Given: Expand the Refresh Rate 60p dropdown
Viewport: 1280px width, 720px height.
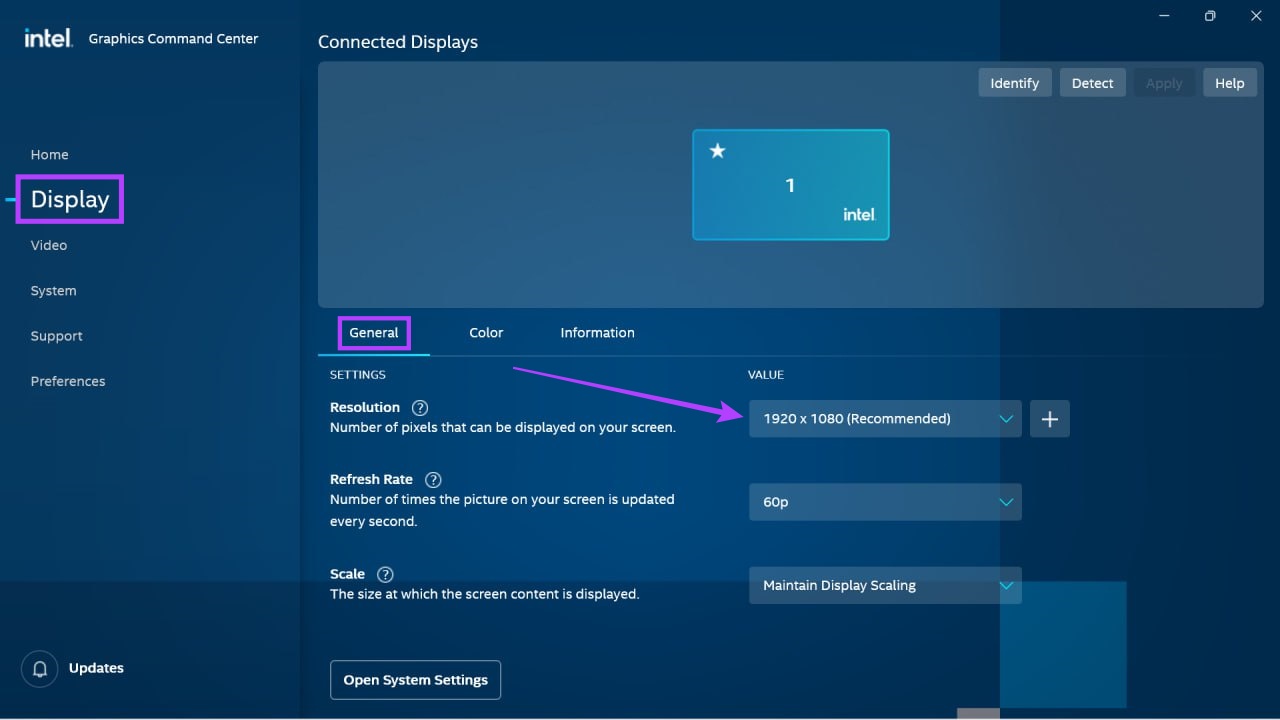Looking at the screenshot, I should coord(885,502).
